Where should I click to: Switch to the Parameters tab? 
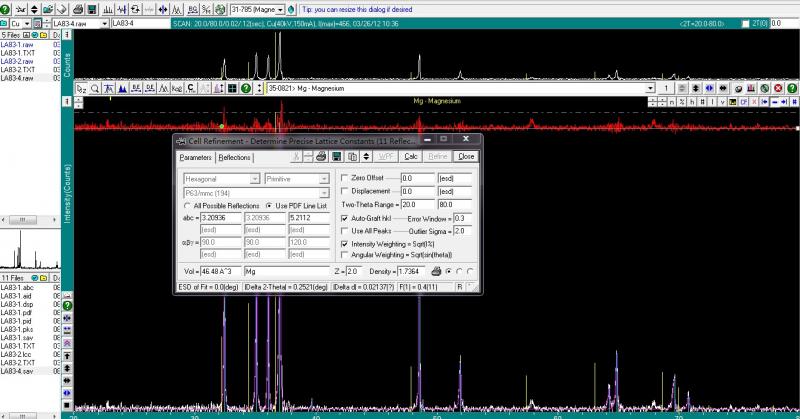(x=196, y=157)
